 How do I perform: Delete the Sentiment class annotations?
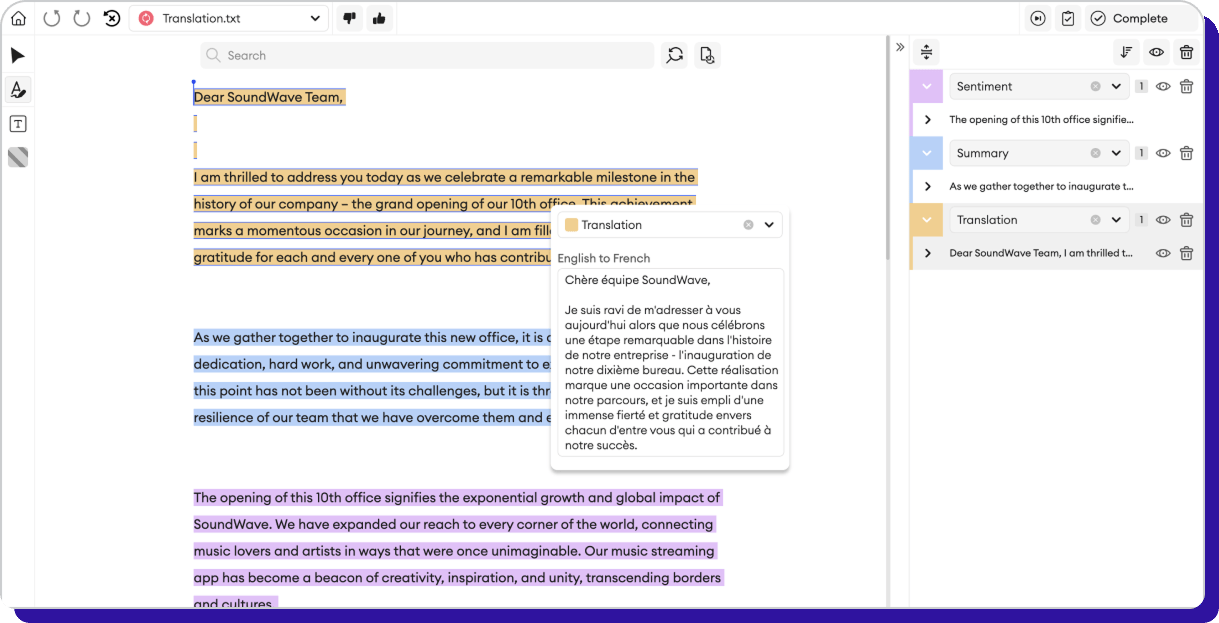1186,86
